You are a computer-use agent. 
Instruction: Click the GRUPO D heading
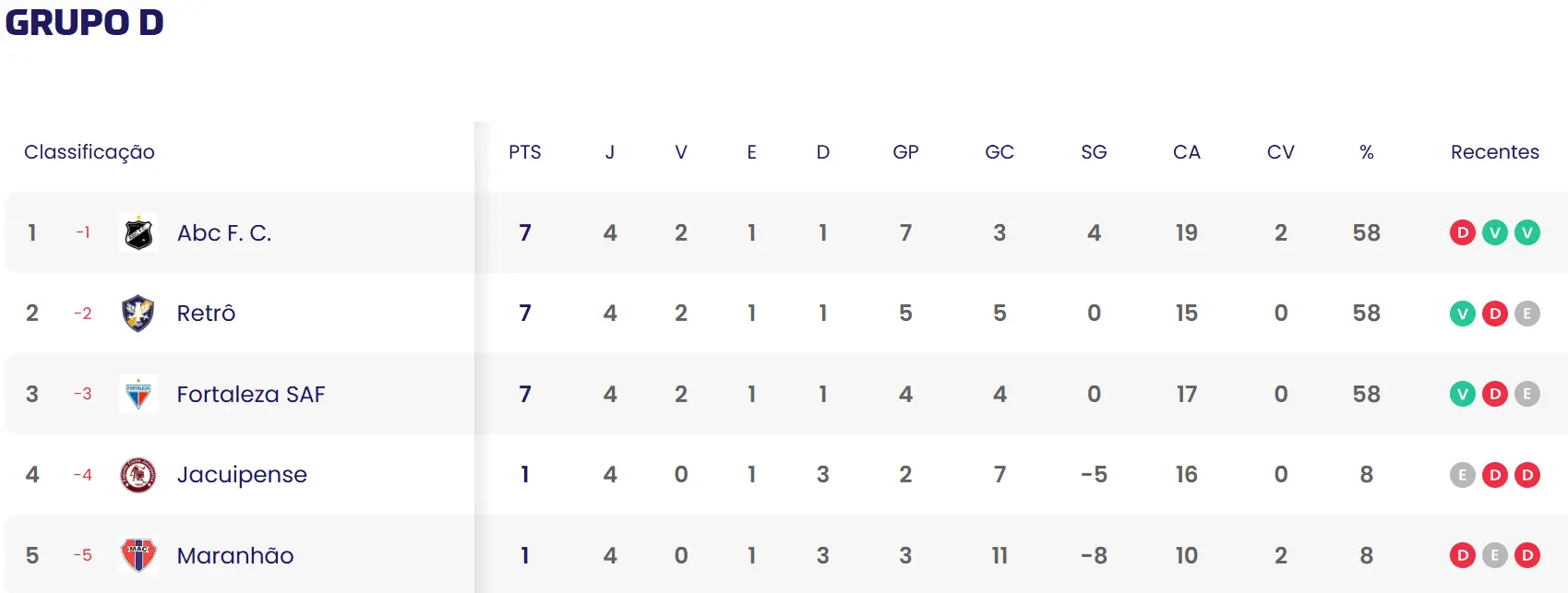coord(85,22)
